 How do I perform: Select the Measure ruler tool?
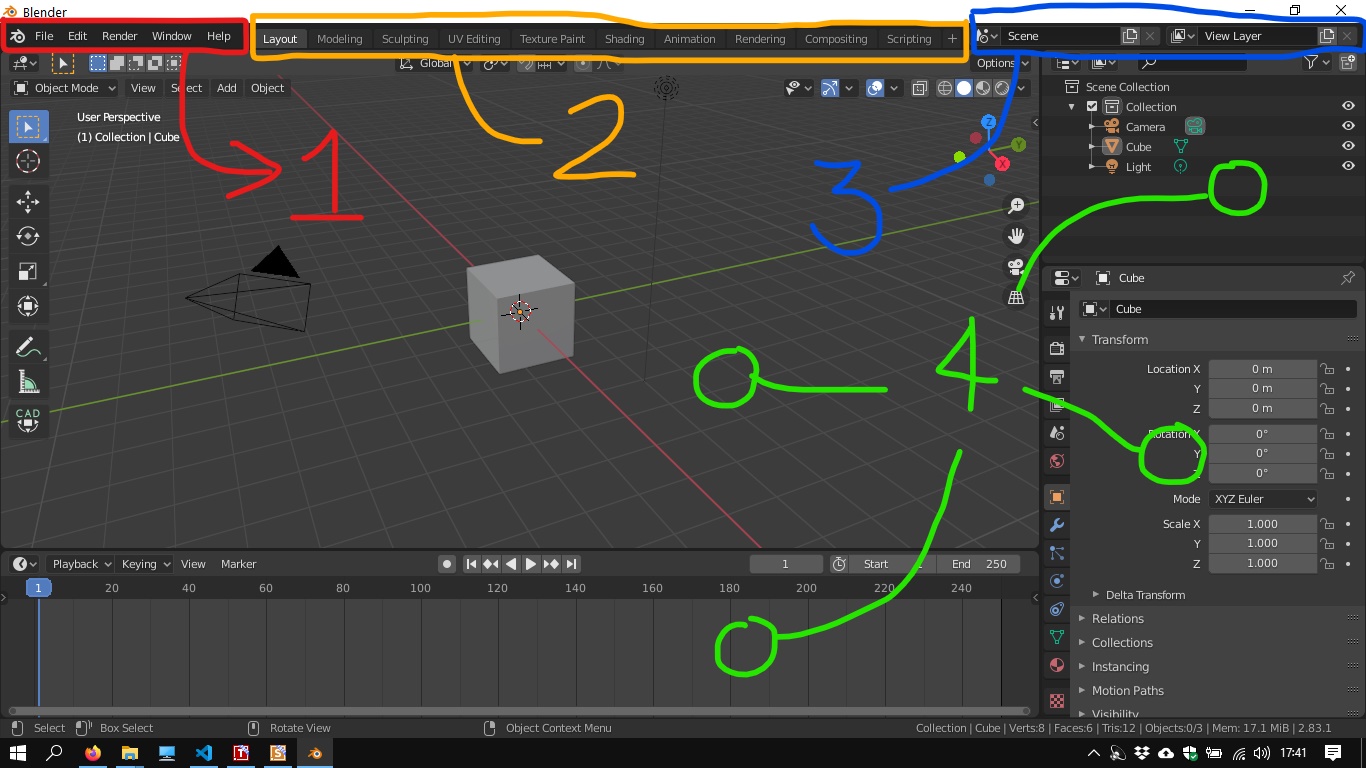point(27,382)
